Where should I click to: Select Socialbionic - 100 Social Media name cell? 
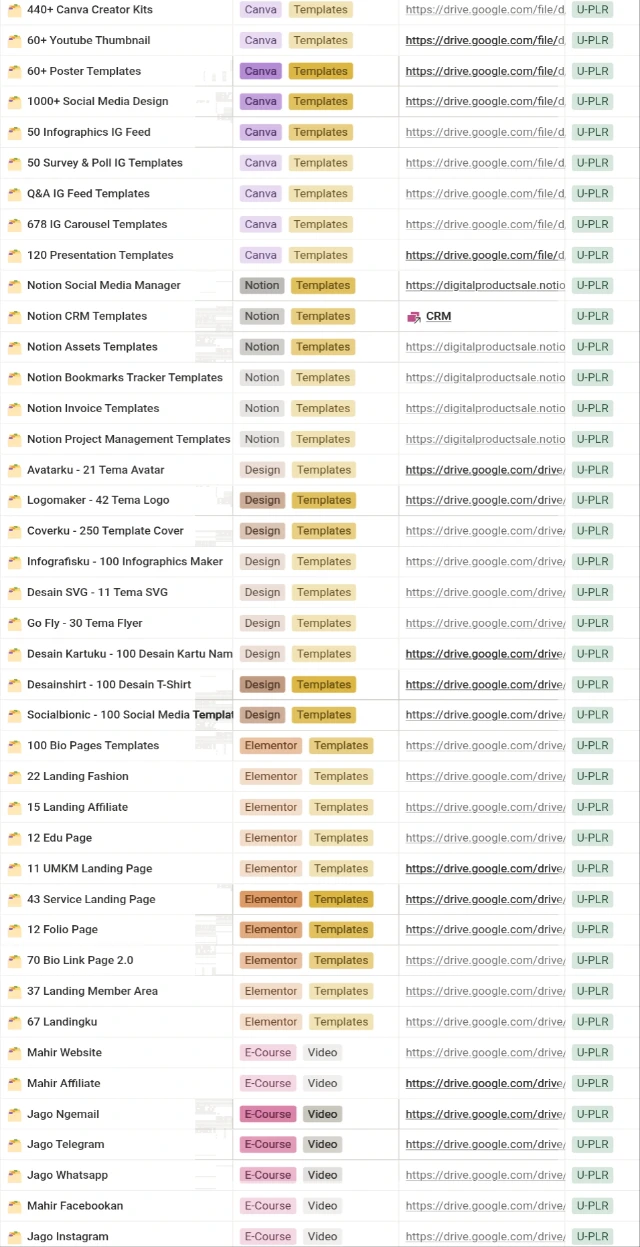click(130, 715)
